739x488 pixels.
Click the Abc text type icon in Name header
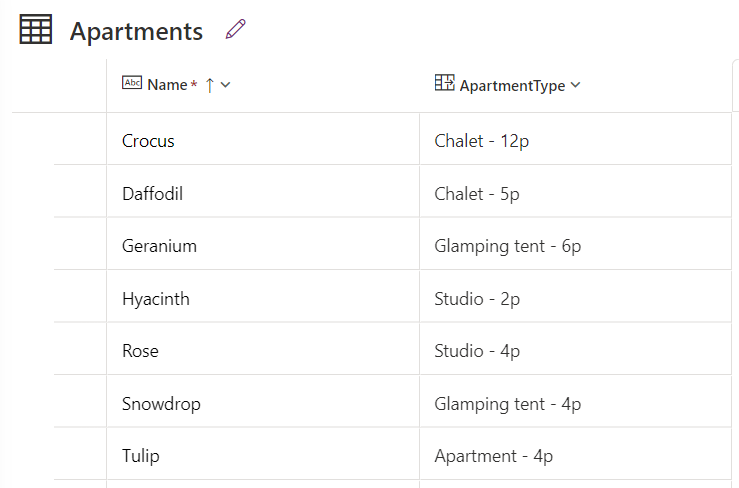[132, 83]
